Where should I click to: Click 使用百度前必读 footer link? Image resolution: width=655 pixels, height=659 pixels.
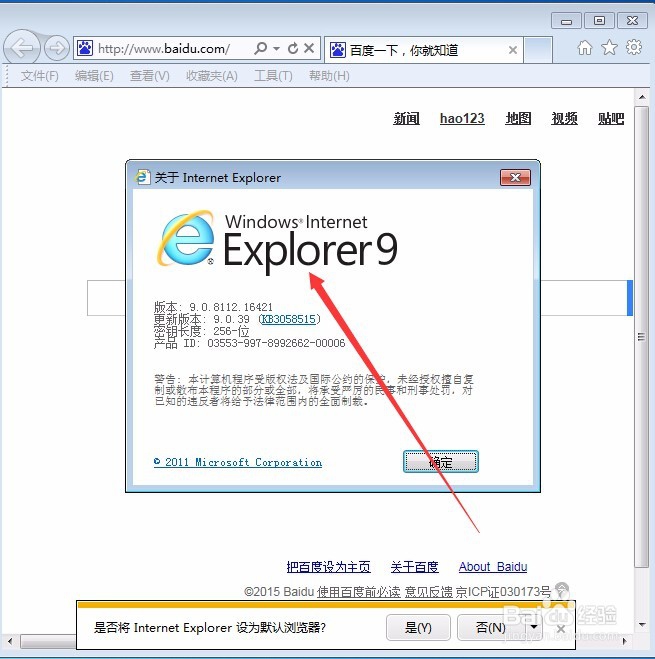pyautogui.click(x=359, y=592)
